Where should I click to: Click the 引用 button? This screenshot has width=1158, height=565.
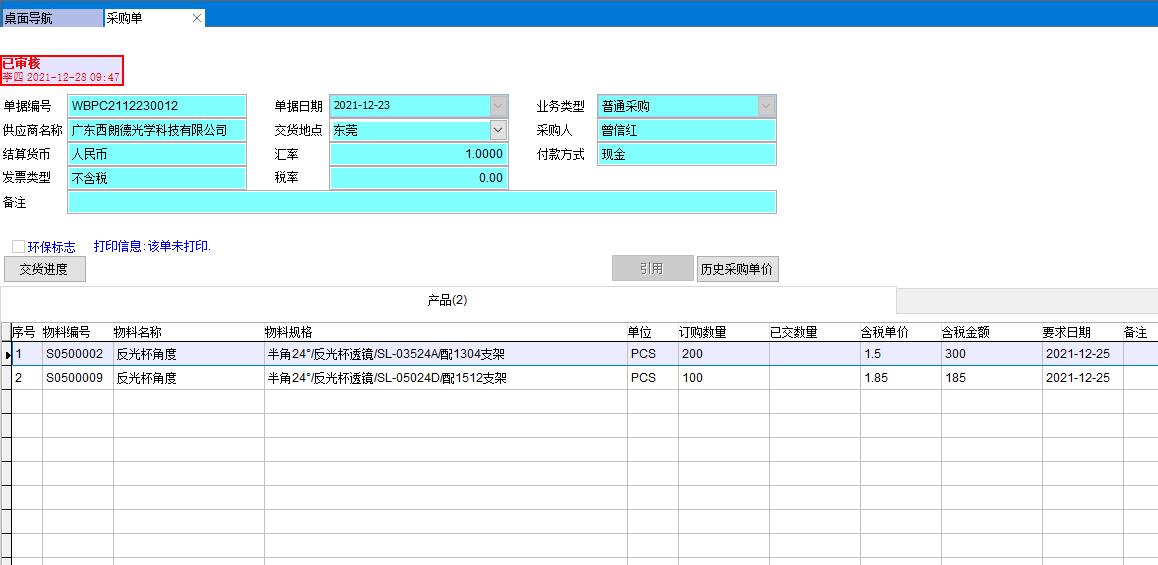(652, 269)
